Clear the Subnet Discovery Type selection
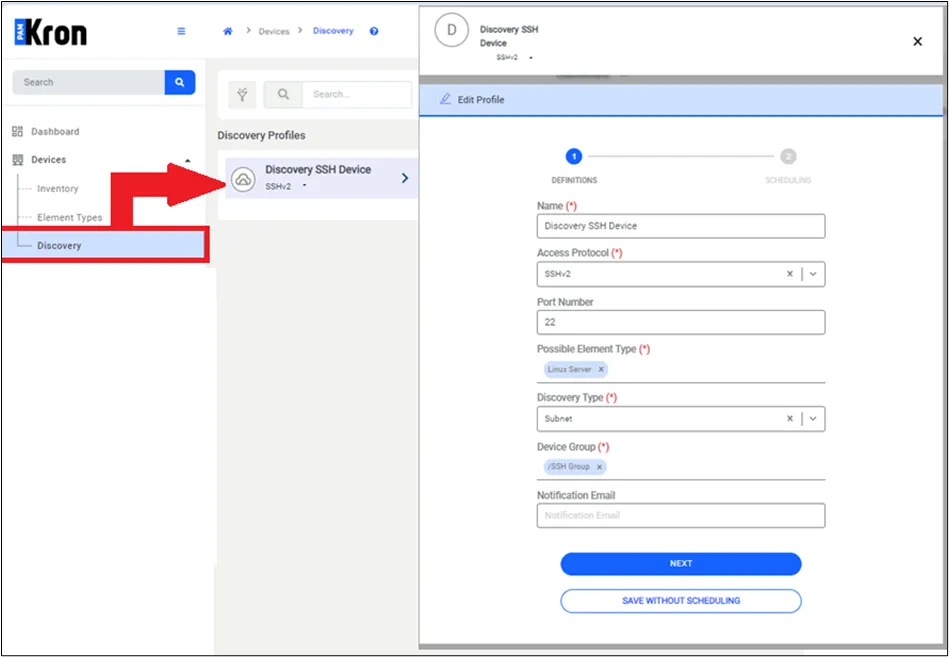 (790, 419)
